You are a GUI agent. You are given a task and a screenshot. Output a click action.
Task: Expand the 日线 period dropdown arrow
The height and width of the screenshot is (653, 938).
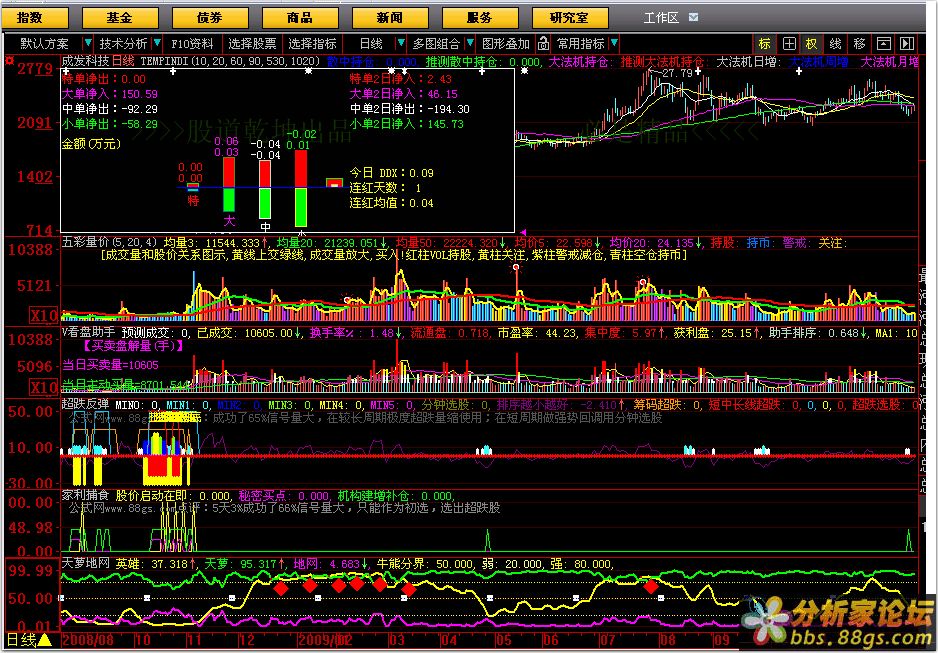coord(401,43)
